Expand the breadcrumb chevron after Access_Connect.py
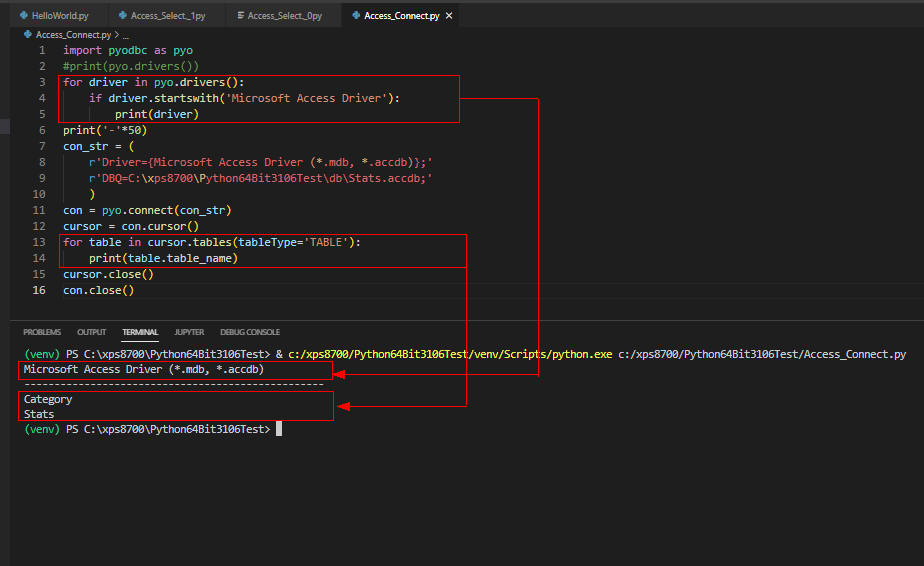This screenshot has height=566, width=924. 117,35
